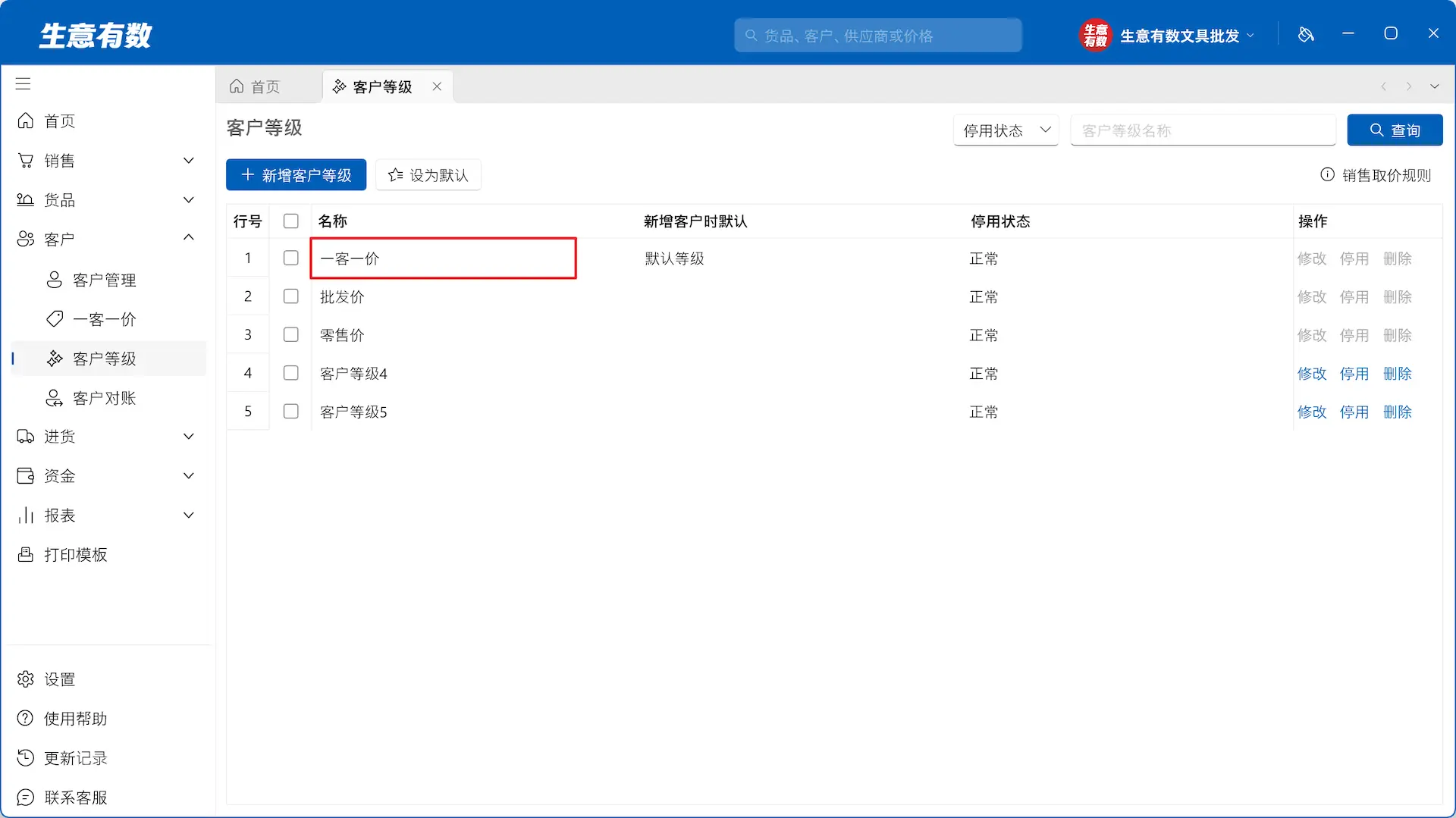Open the 停用状态 filter dropdown
Screen dimensions: 1456x818
click(x=1006, y=130)
